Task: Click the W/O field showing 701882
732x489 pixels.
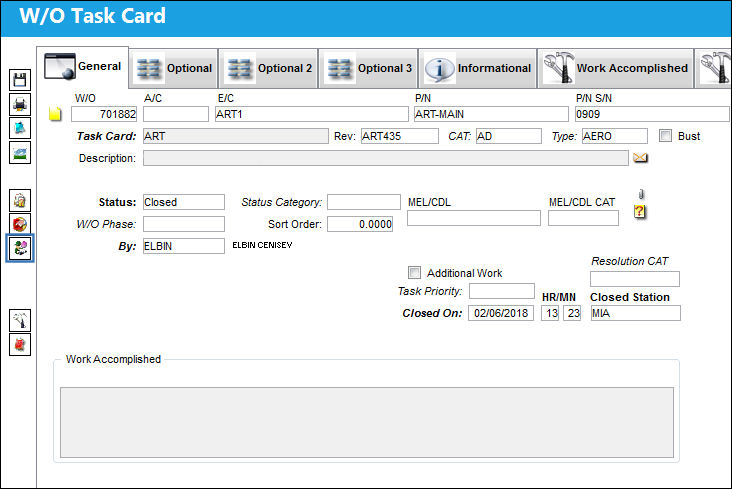Action: [104, 114]
